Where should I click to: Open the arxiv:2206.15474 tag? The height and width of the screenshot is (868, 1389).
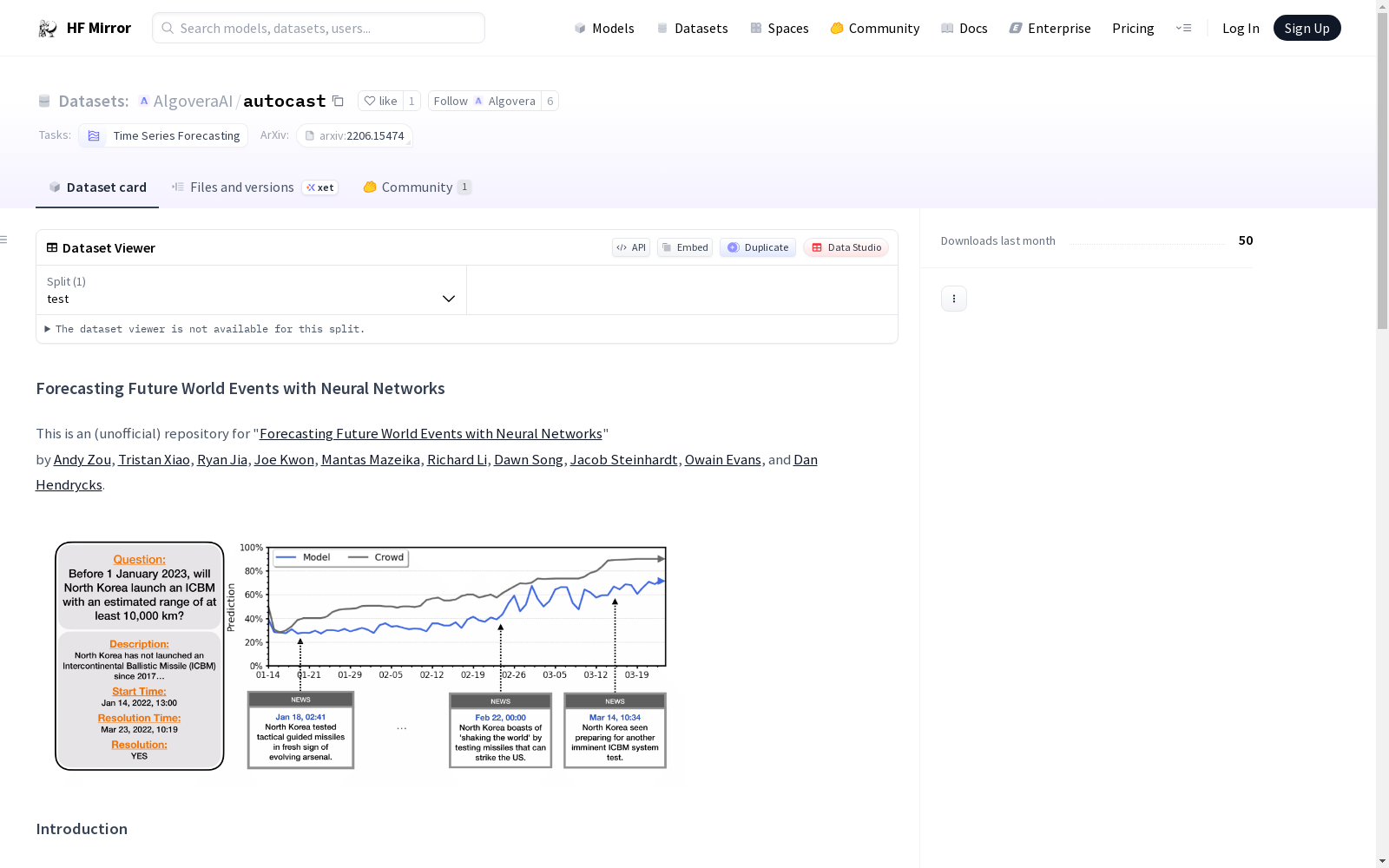[x=354, y=135]
